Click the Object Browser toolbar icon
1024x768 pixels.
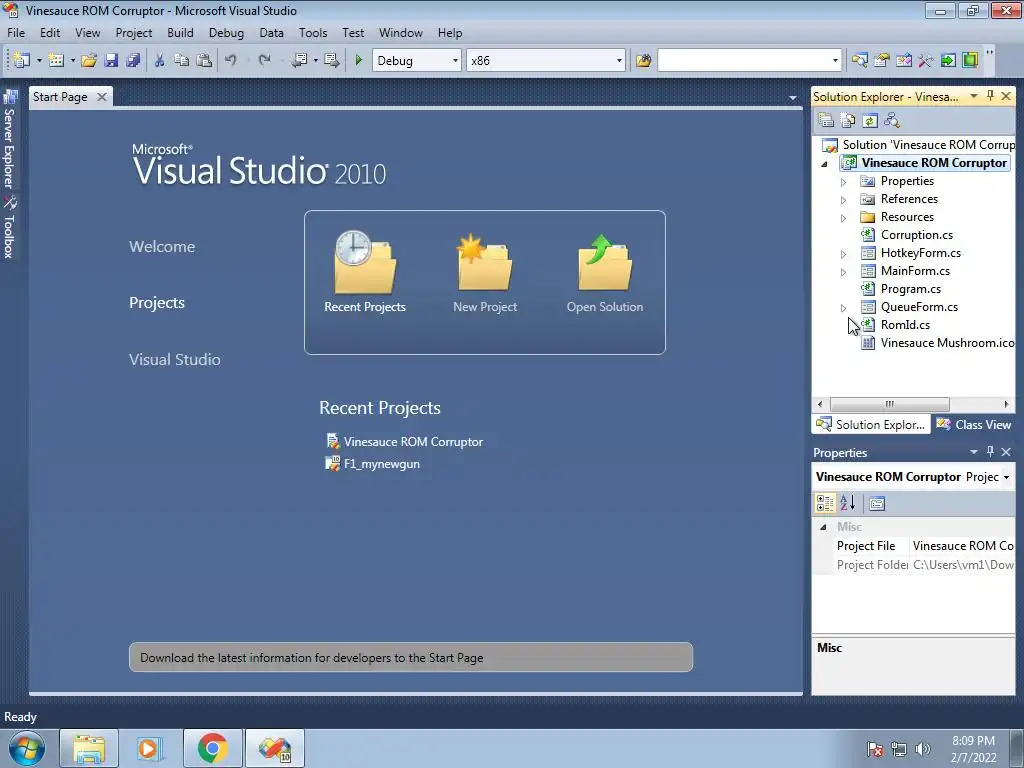point(904,60)
